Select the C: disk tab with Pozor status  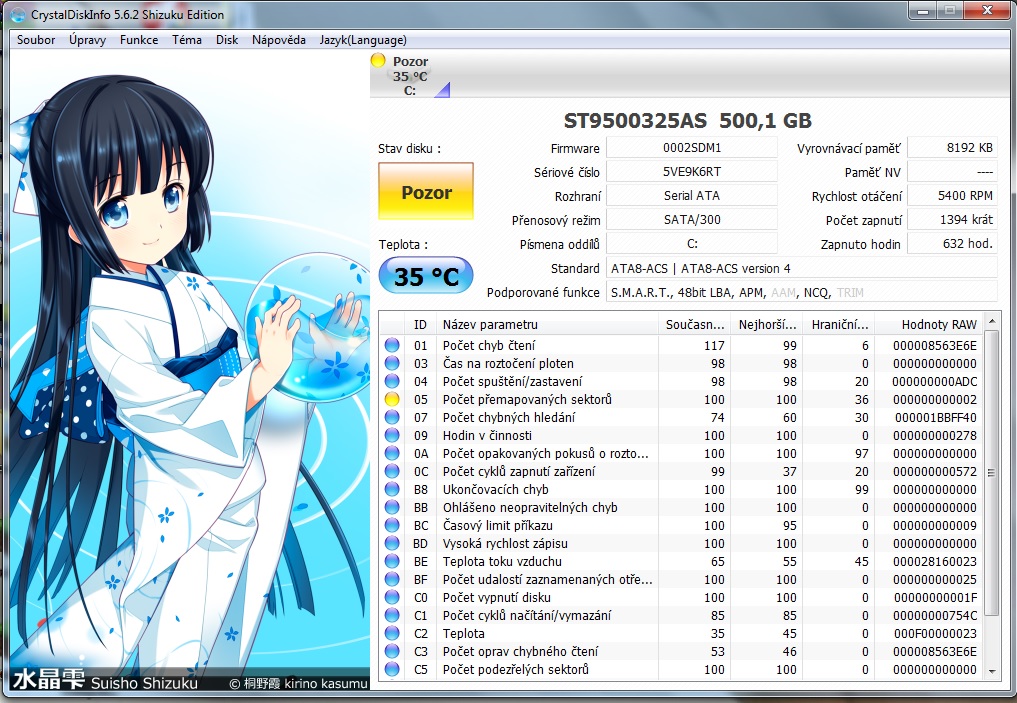(x=410, y=76)
